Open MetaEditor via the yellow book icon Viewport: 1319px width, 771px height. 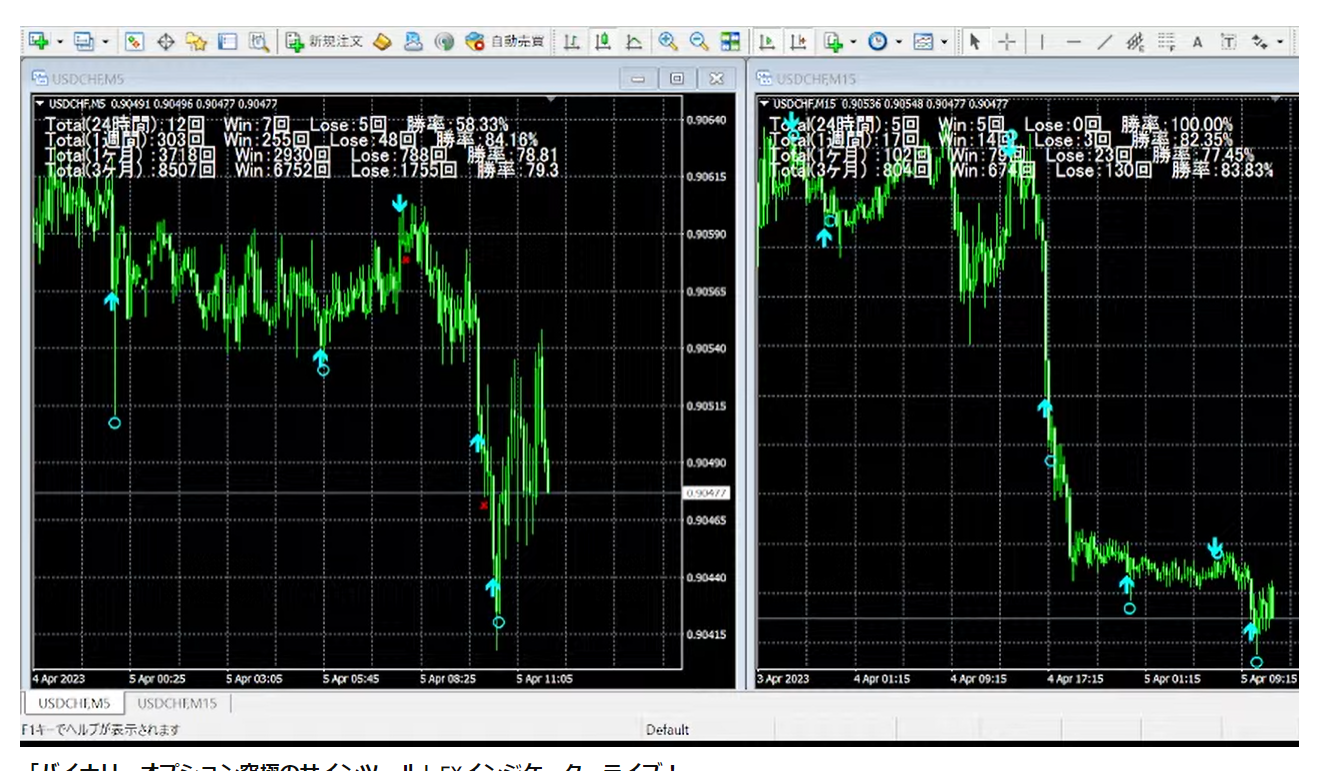point(382,42)
